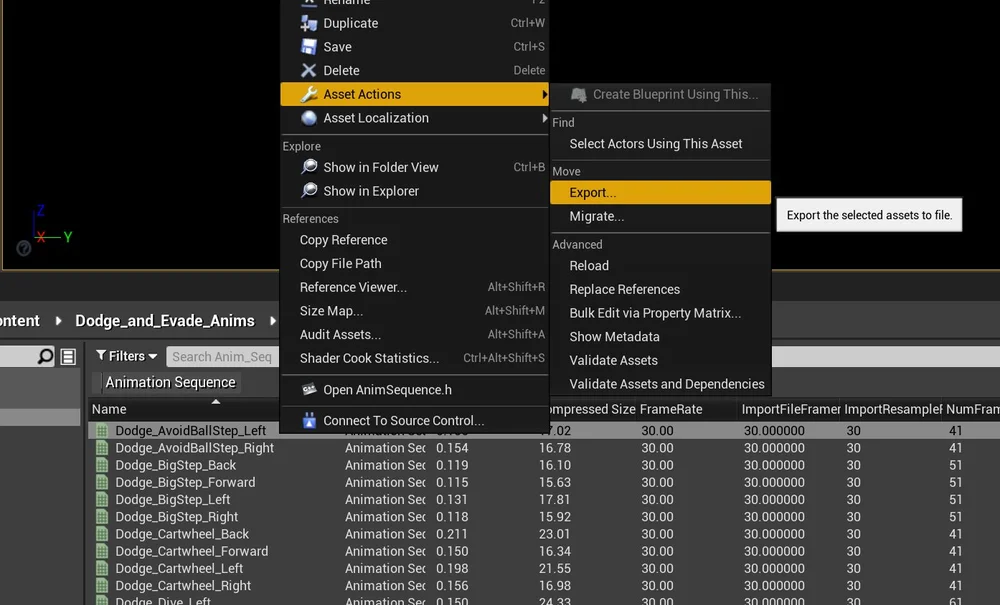
Task: Expand the Asset Localization submenu arrow
Action: tap(544, 118)
